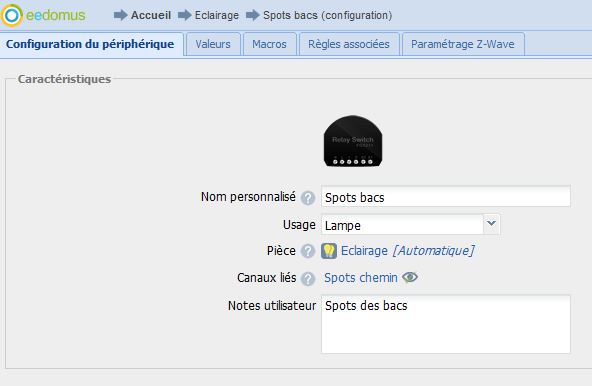The image size is (592, 386).
Task: Open the Spots chemin linked channel
Action: coord(361,278)
